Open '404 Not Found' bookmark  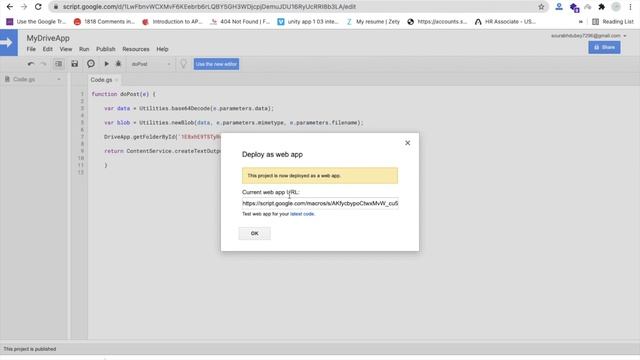tap(240, 22)
